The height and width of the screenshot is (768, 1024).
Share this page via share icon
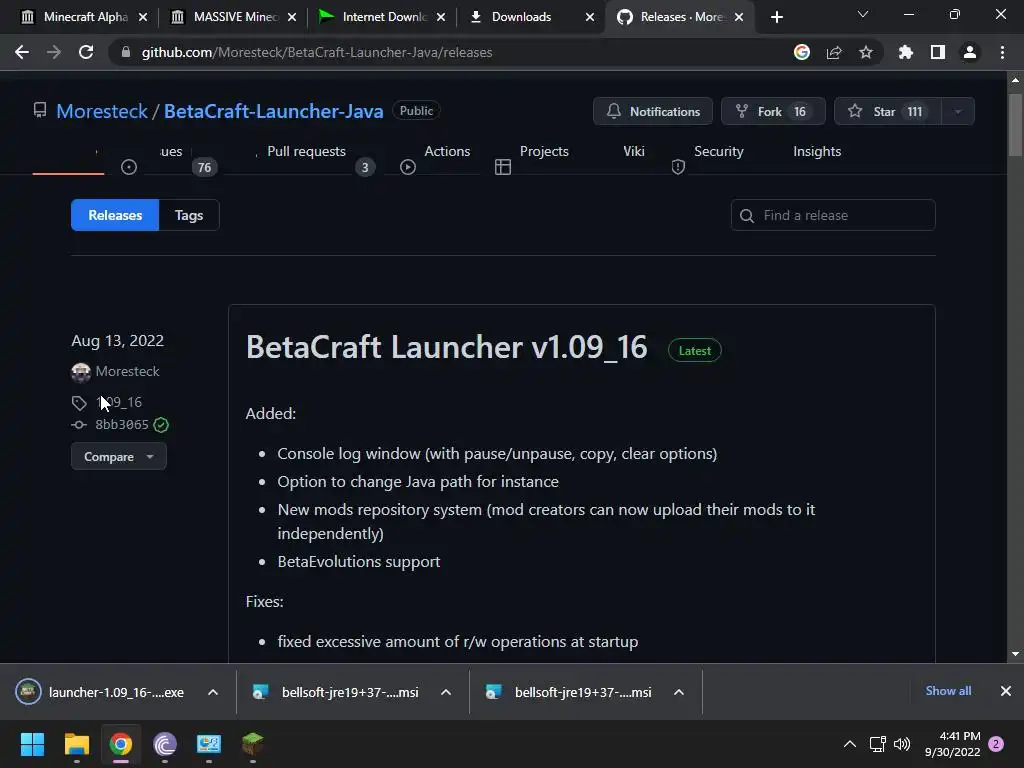[x=833, y=52]
